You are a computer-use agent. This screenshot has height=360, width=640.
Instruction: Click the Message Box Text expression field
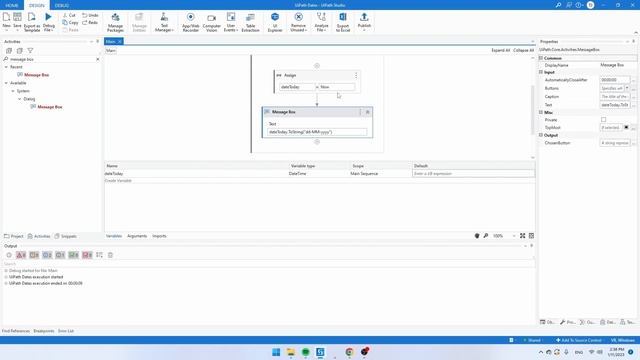[317, 132]
